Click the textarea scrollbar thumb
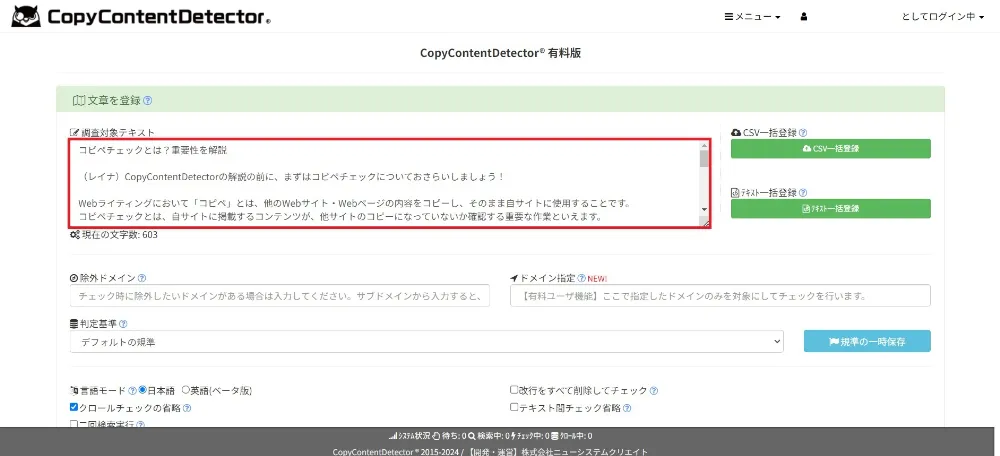Screen dimensions: 1000x456 click(x=704, y=158)
